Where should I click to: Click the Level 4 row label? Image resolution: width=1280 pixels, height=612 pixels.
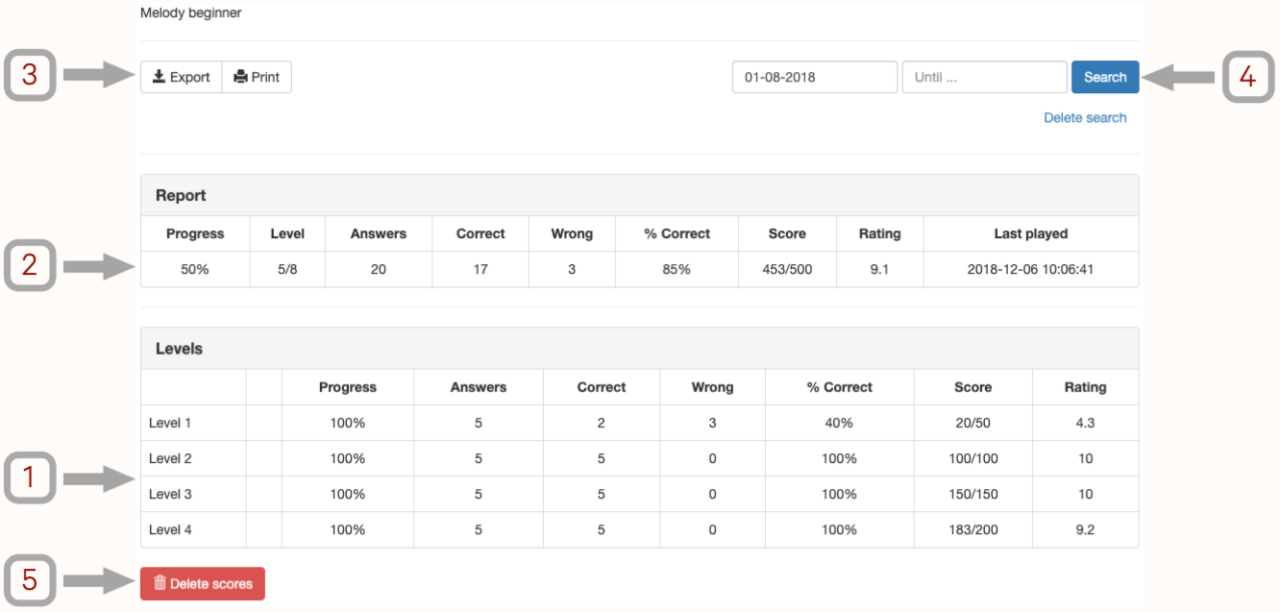pos(170,530)
